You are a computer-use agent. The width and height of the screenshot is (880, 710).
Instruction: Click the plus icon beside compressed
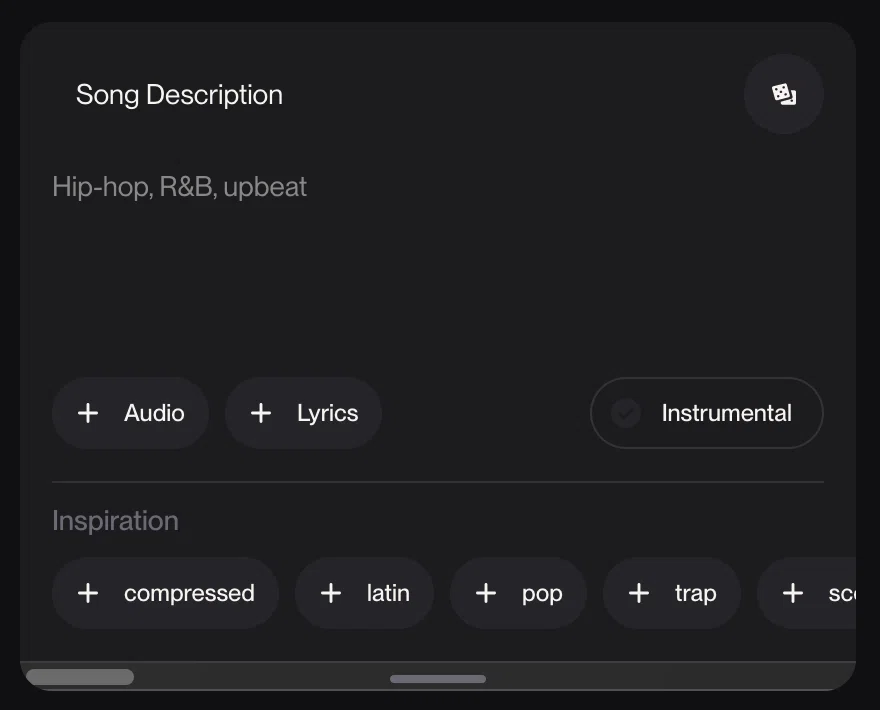tap(88, 593)
